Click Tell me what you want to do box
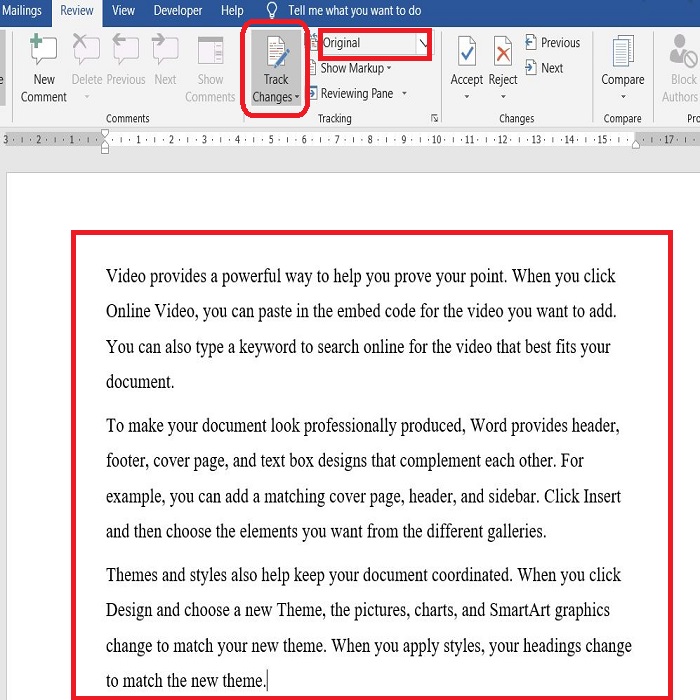The image size is (700, 700). (354, 10)
